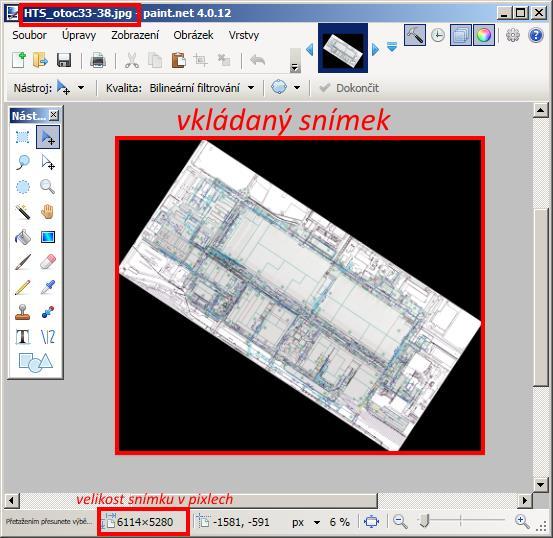Screen dimensions: 553x538
Task: Click the Save disk icon
Action: (x=64, y=60)
